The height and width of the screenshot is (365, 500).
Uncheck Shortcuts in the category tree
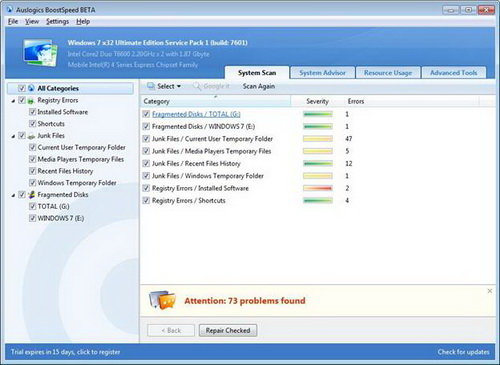coord(32,124)
